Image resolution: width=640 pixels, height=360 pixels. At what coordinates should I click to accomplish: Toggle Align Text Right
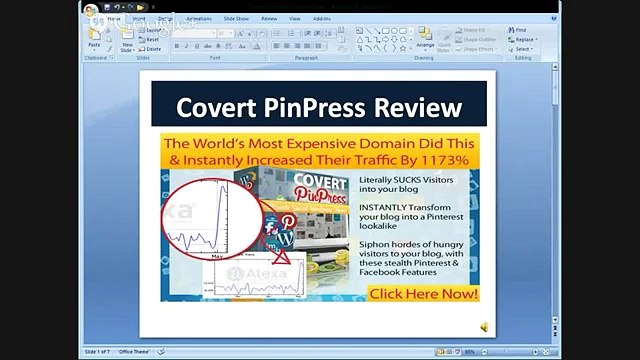(297, 46)
